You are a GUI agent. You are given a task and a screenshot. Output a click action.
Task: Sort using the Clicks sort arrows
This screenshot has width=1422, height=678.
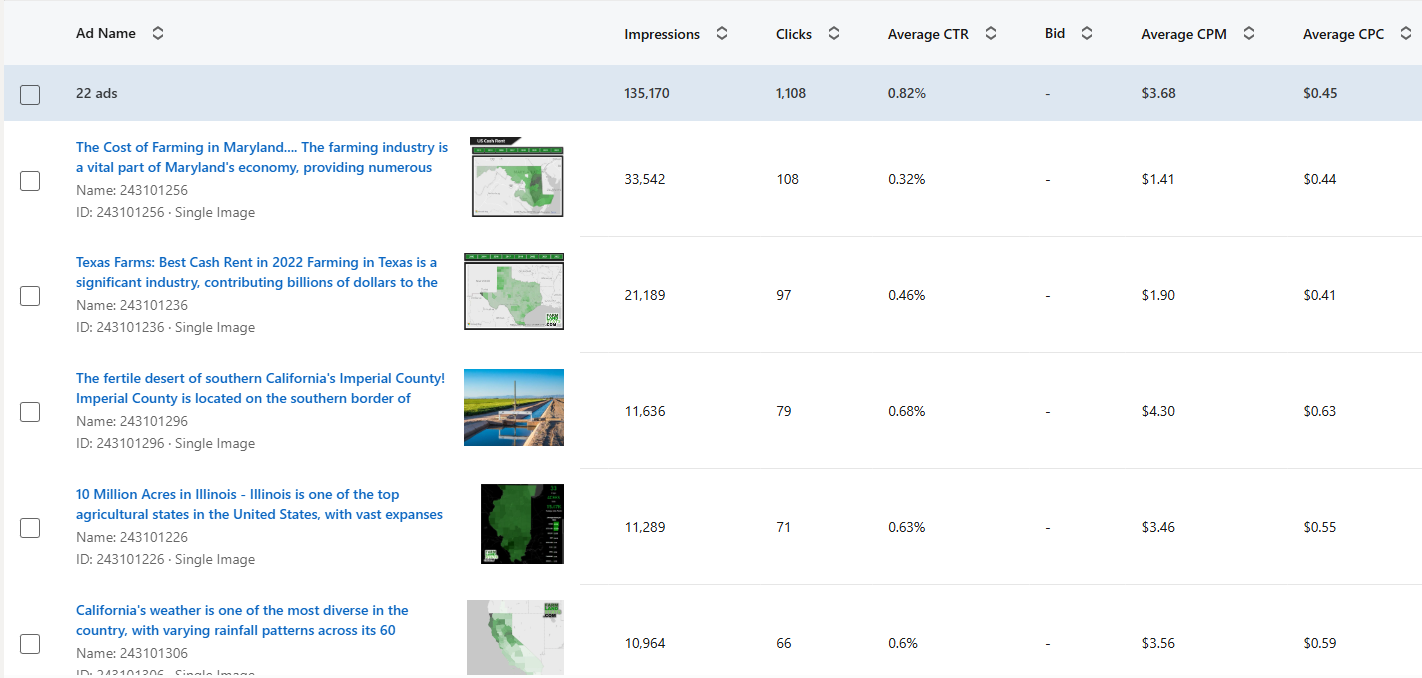click(x=834, y=33)
